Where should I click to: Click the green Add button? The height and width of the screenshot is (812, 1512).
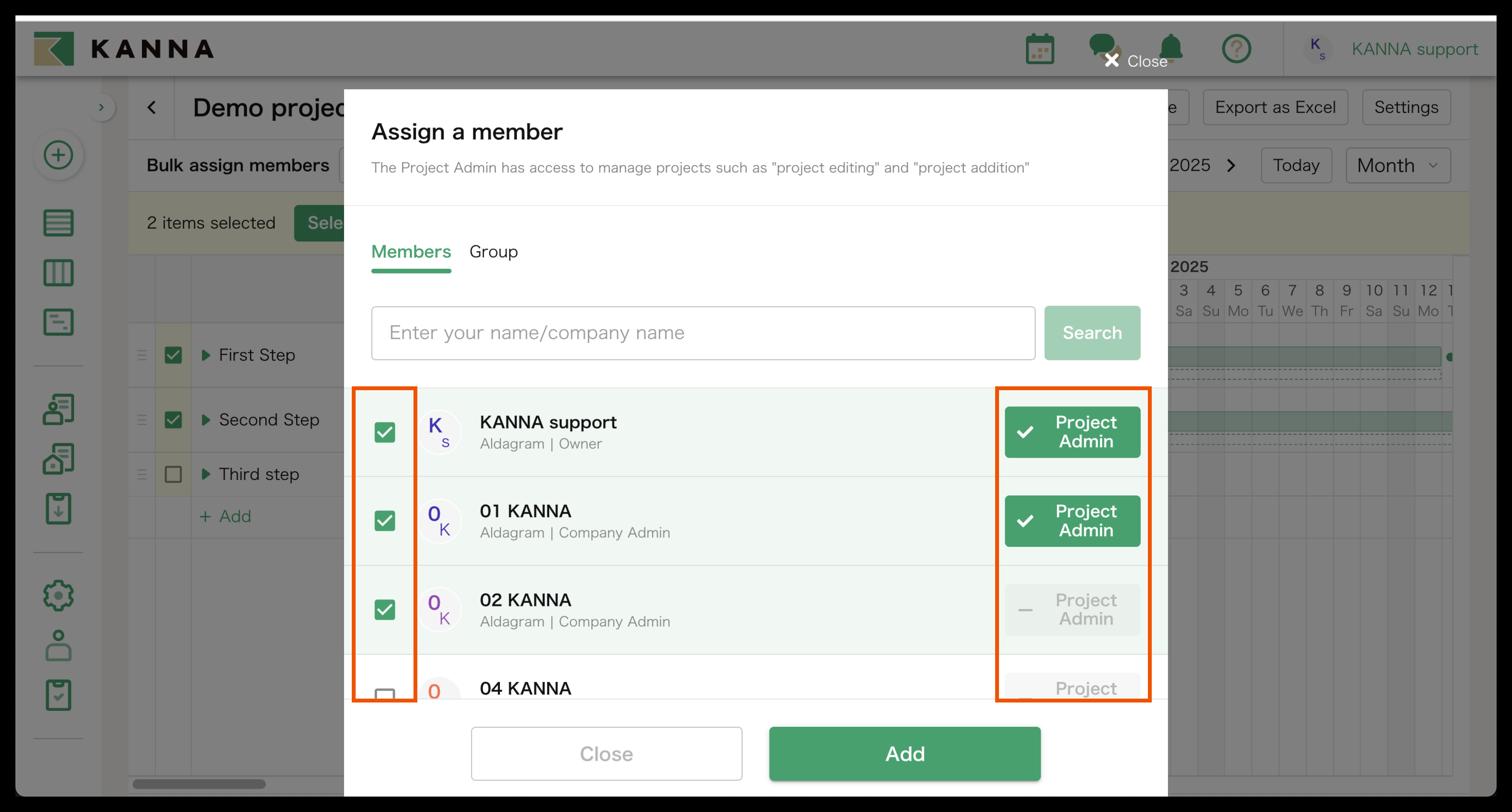pyautogui.click(x=904, y=754)
